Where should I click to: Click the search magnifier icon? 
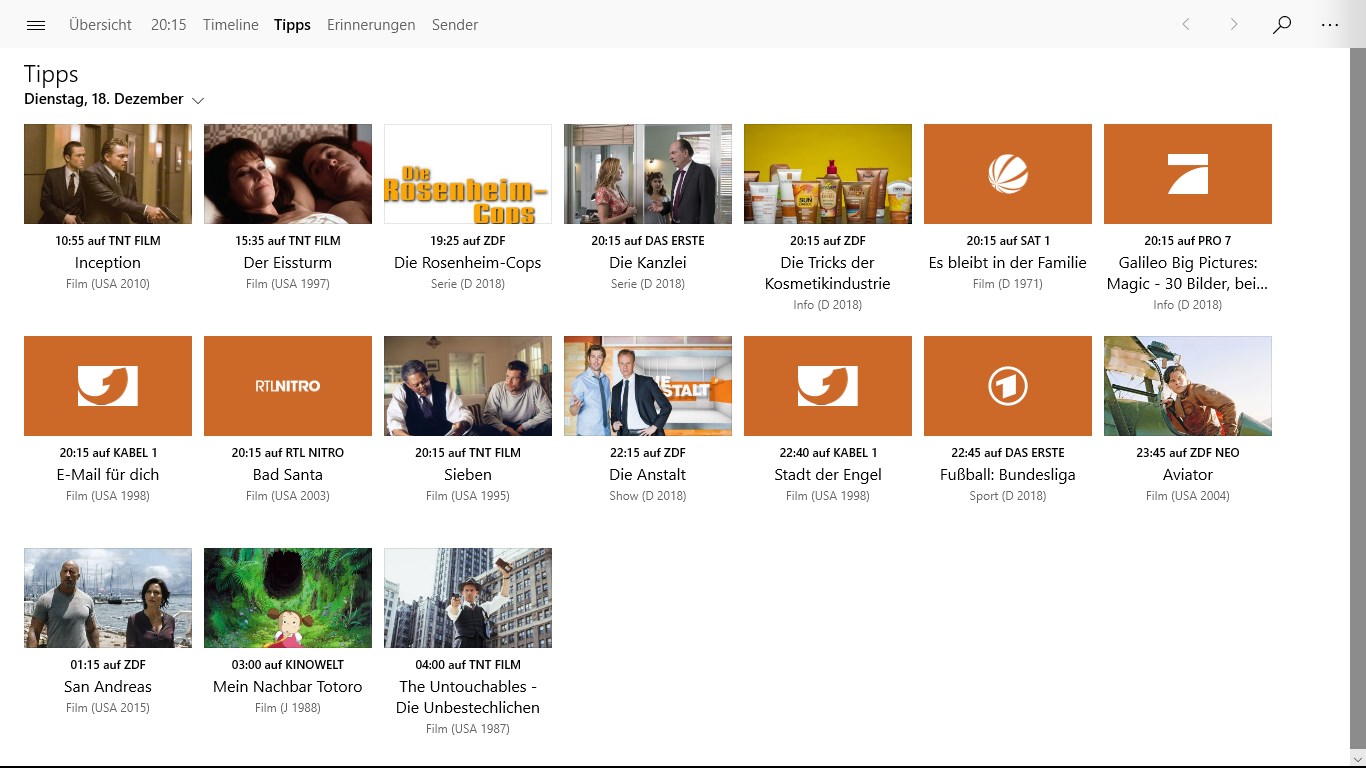click(x=1282, y=25)
